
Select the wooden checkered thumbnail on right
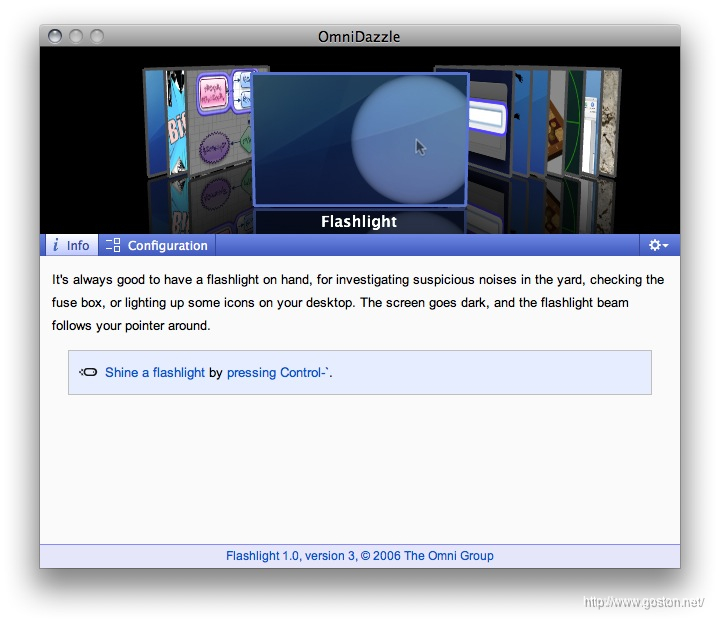click(x=556, y=122)
